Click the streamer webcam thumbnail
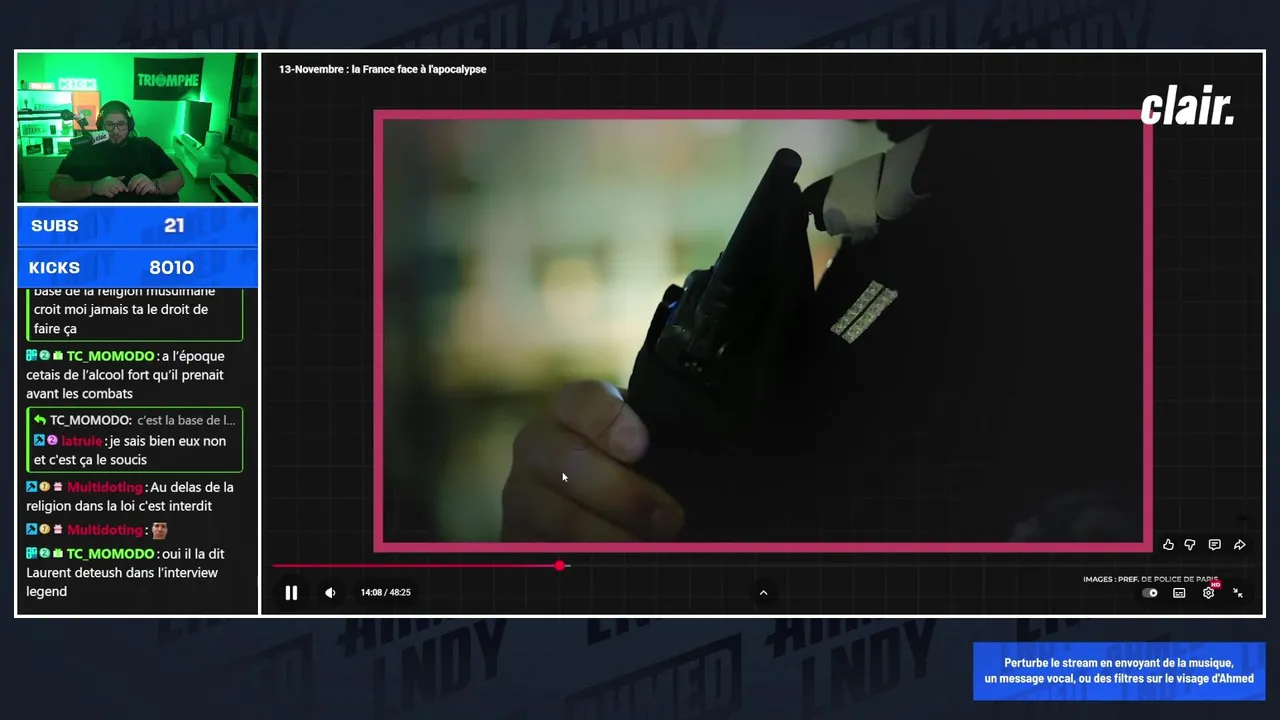 click(x=138, y=127)
